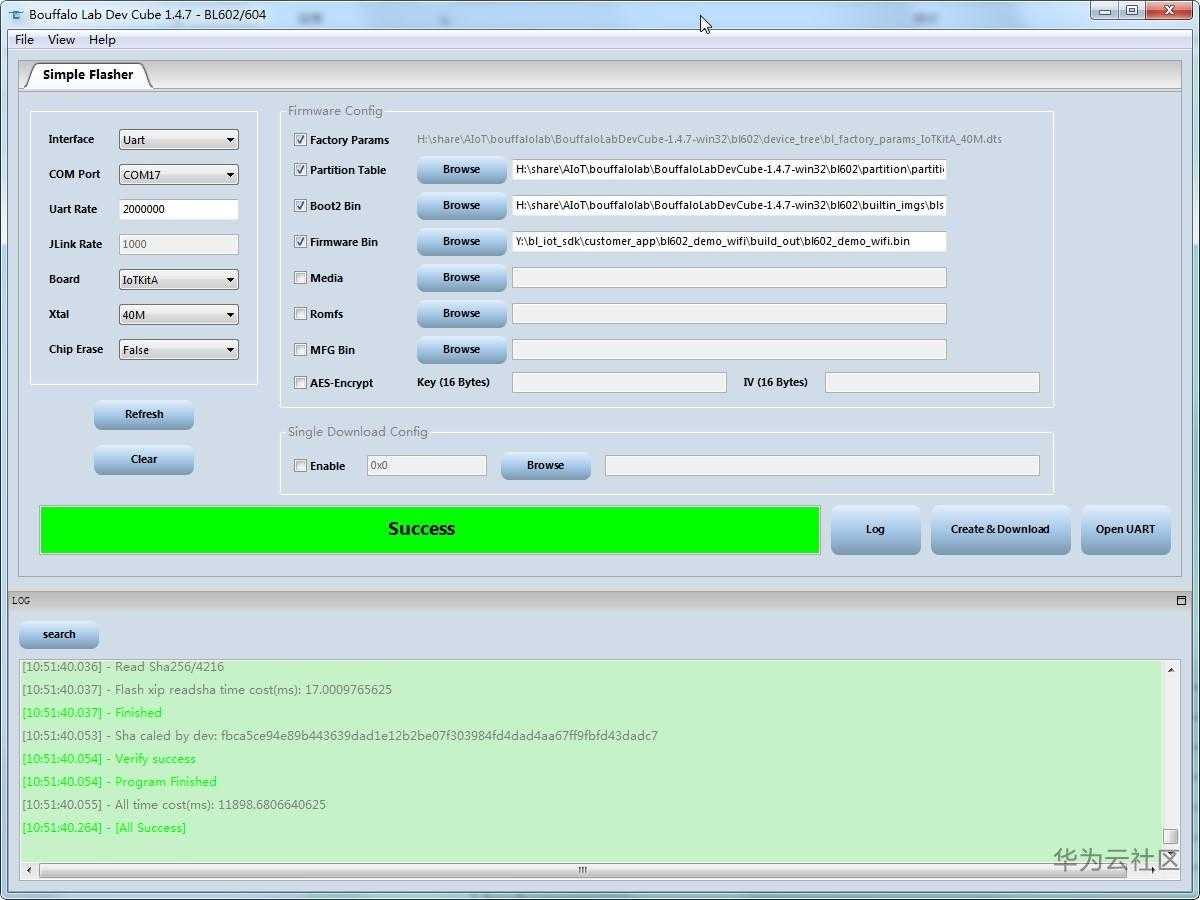Click the Single Download address field 0x0

point(427,466)
